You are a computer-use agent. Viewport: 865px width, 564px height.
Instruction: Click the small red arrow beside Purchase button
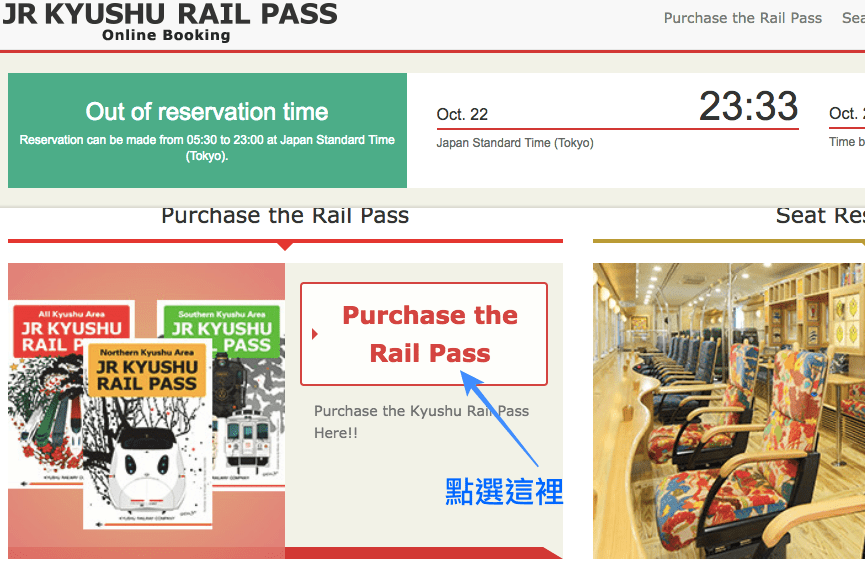pos(314,334)
